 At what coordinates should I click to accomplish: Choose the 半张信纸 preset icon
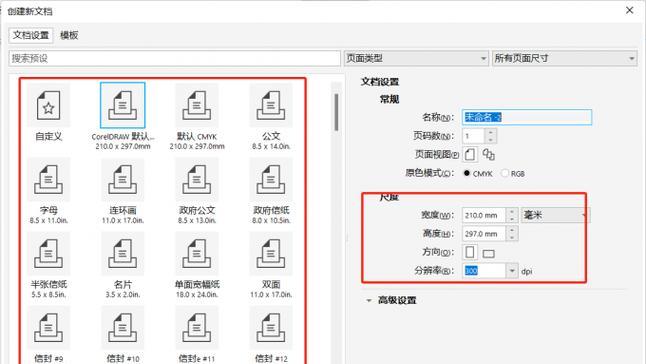click(49, 254)
